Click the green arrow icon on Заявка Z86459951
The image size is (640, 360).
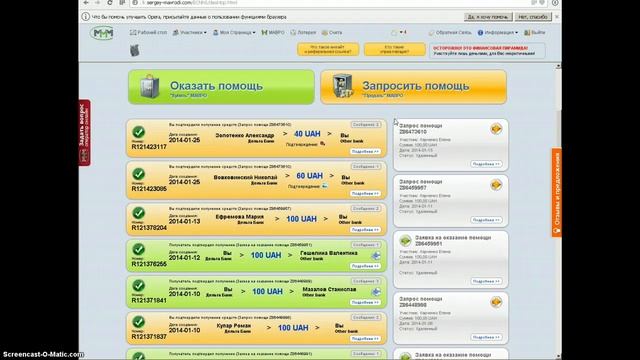pos(405,241)
